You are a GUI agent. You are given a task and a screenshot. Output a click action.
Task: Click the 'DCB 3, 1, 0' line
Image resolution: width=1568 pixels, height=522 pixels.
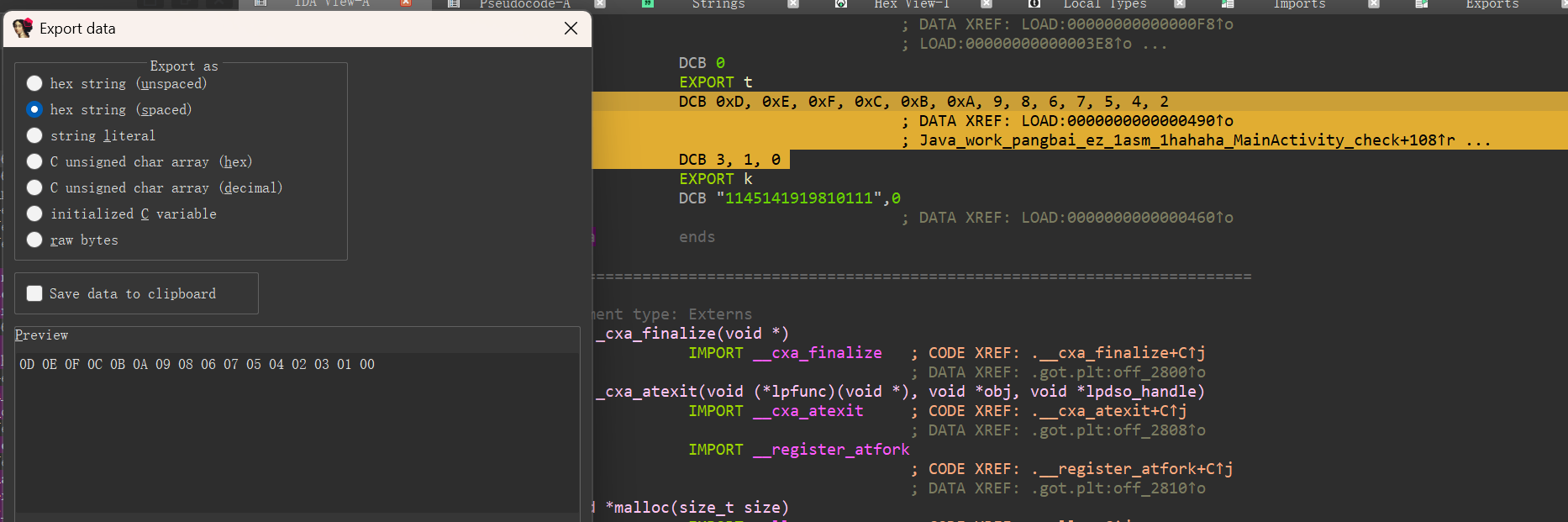[729, 160]
